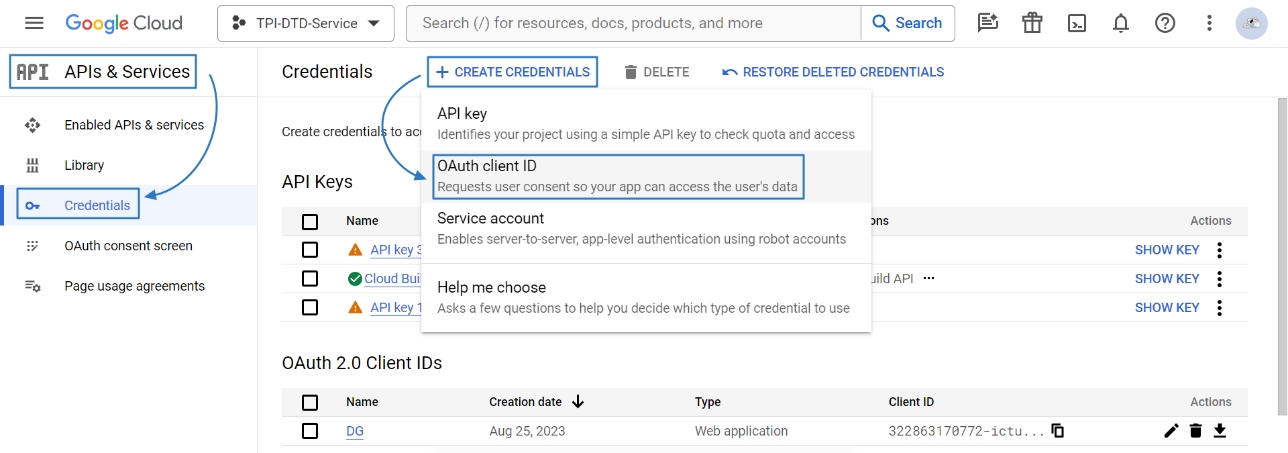Image resolution: width=1288 pixels, height=453 pixels.
Task: Type in the resources search field
Action: [635, 23]
